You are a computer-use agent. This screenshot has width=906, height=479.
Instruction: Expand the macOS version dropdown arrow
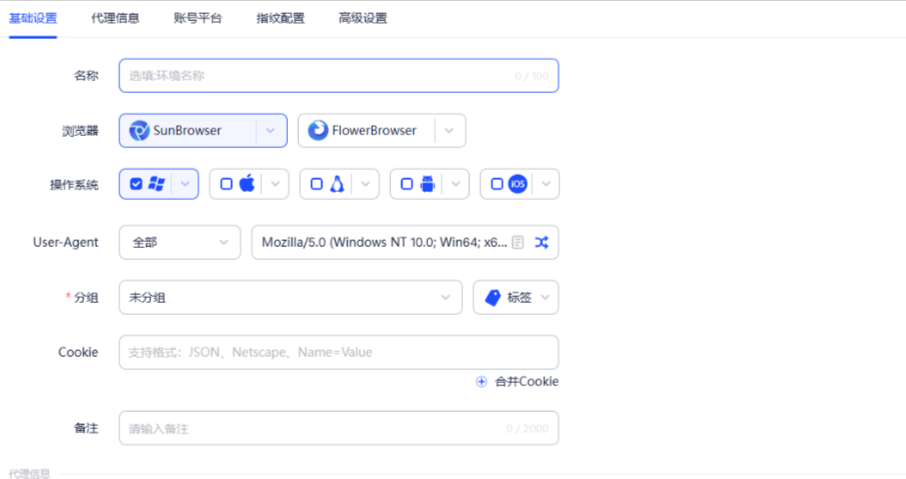click(275, 184)
